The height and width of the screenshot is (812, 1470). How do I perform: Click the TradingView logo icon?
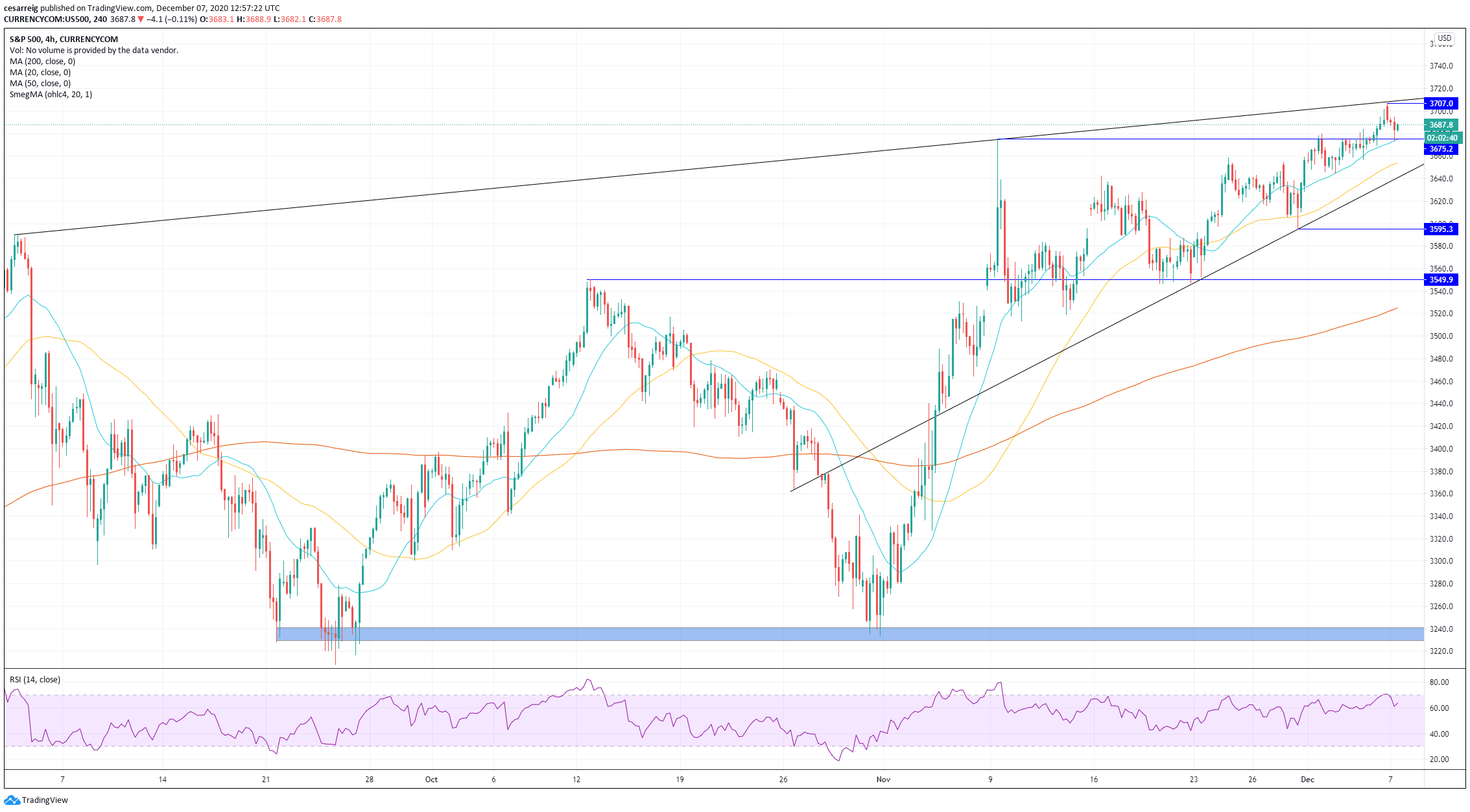(12, 800)
